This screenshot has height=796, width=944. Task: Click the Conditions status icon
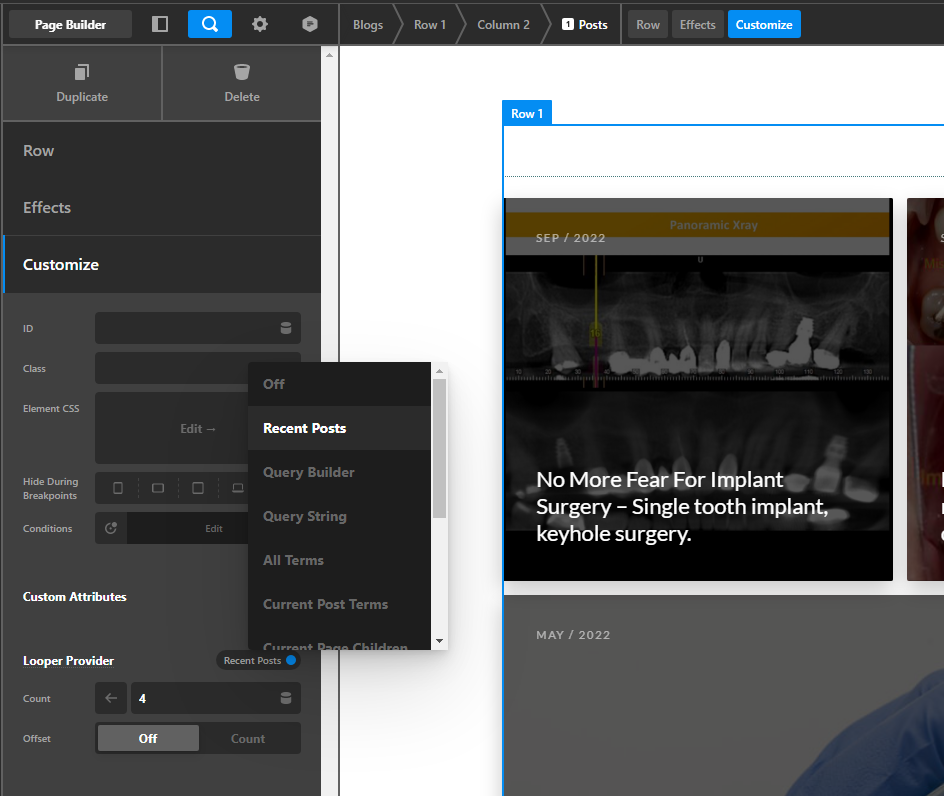click(111, 528)
